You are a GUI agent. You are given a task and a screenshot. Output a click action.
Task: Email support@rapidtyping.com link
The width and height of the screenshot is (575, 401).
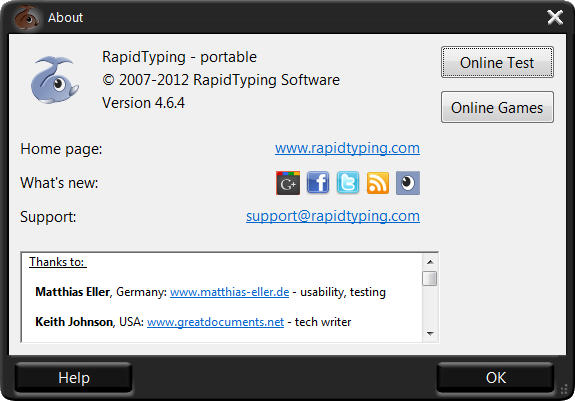point(333,216)
